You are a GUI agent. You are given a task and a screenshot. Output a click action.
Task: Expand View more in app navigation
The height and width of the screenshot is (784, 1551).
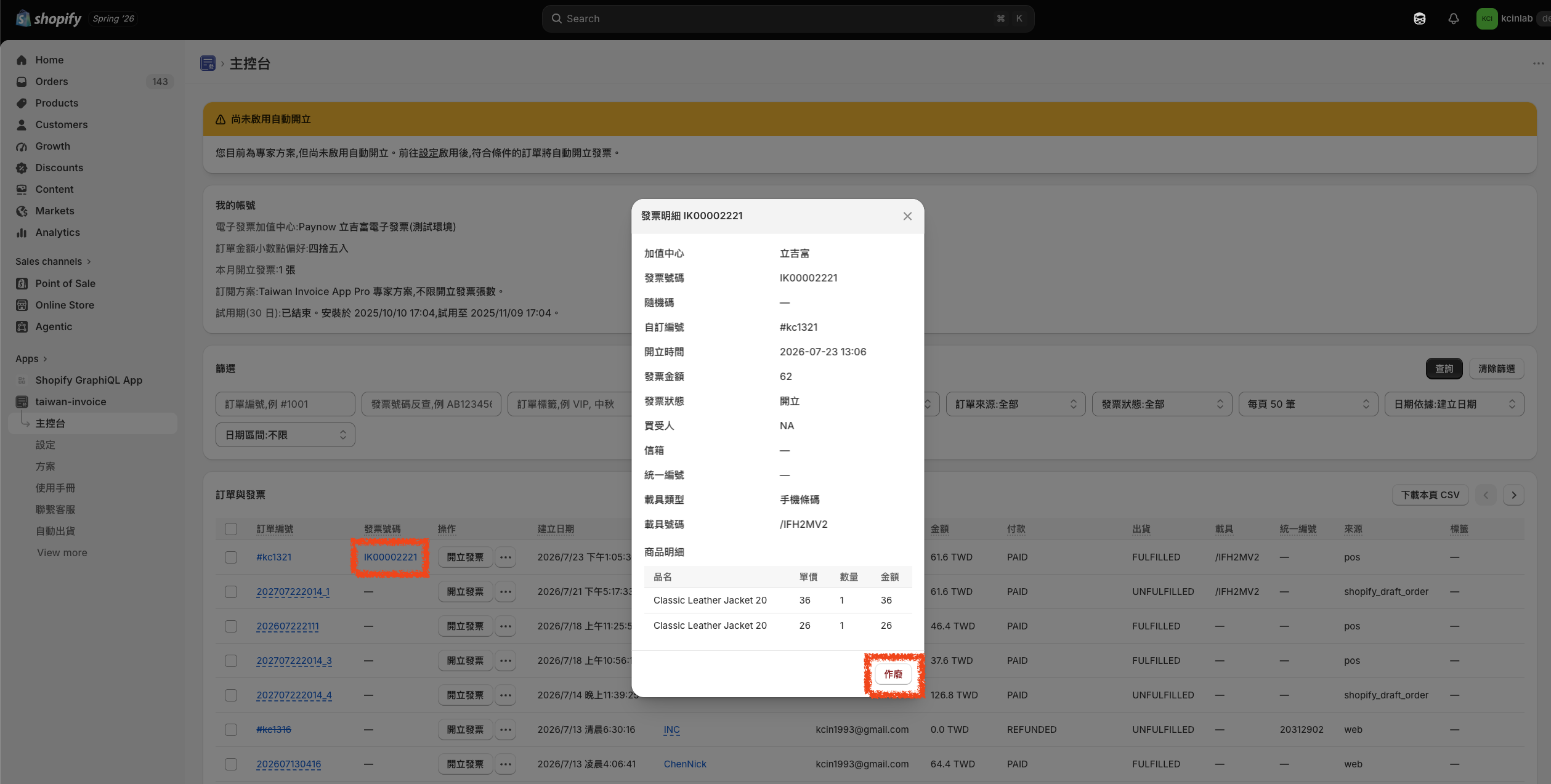(x=62, y=552)
